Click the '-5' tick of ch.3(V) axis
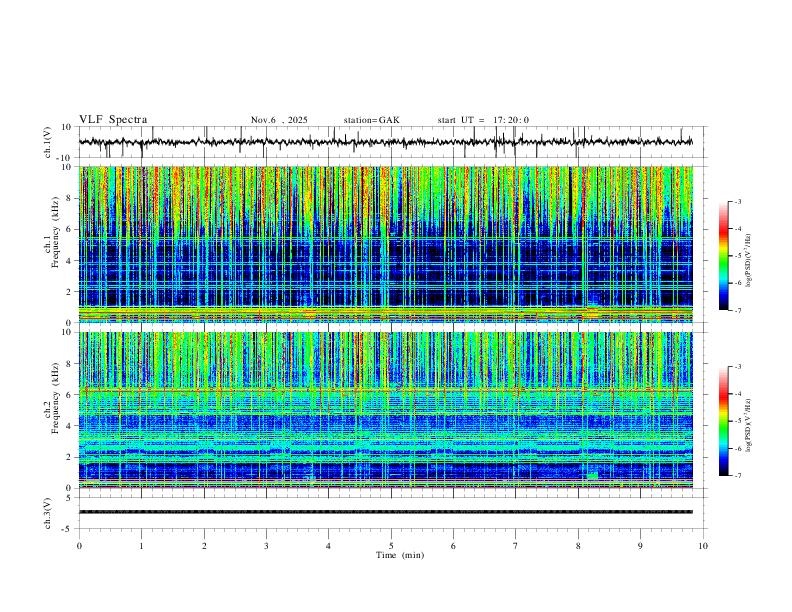The width and height of the screenshot is (792, 612). (x=68, y=529)
